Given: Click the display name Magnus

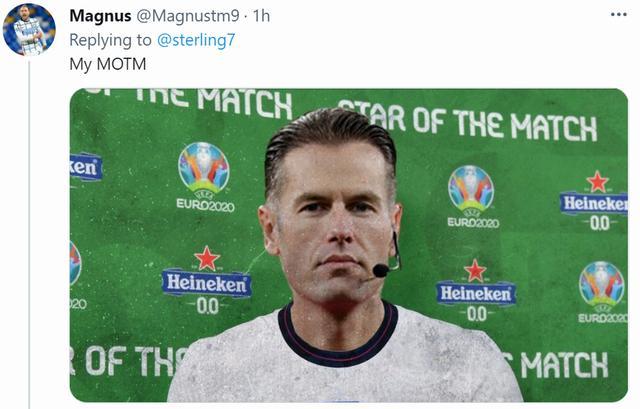Looking at the screenshot, I should click(x=100, y=16).
